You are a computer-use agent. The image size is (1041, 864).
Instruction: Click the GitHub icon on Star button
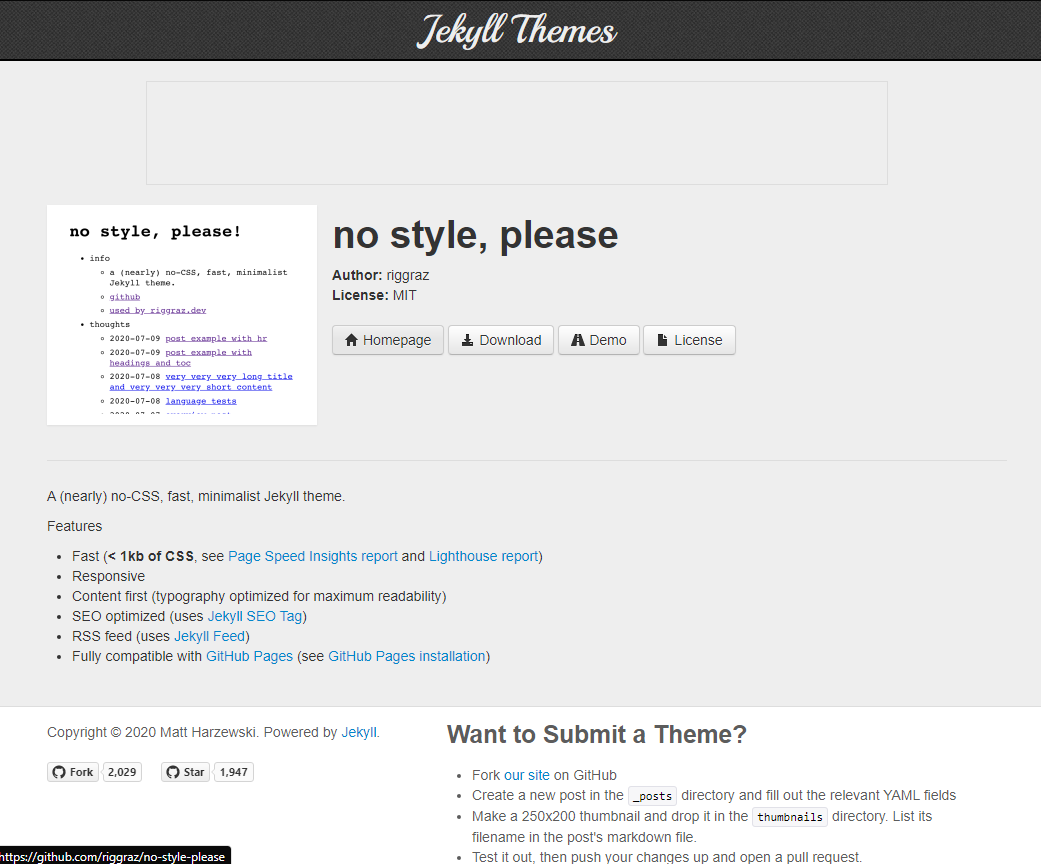point(173,772)
